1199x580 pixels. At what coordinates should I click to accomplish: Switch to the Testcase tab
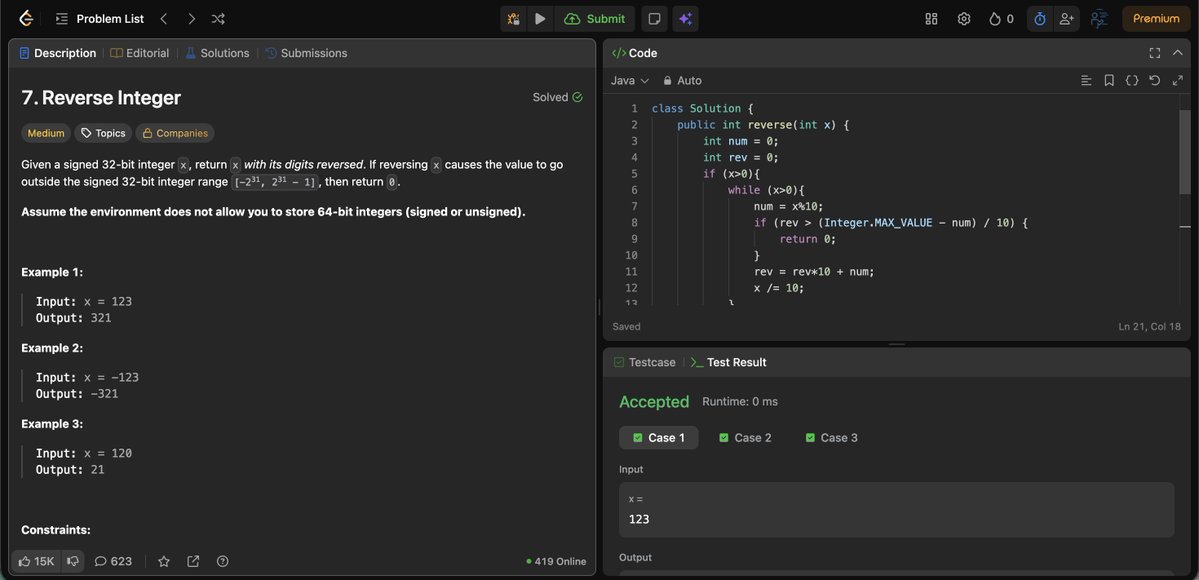tap(645, 362)
